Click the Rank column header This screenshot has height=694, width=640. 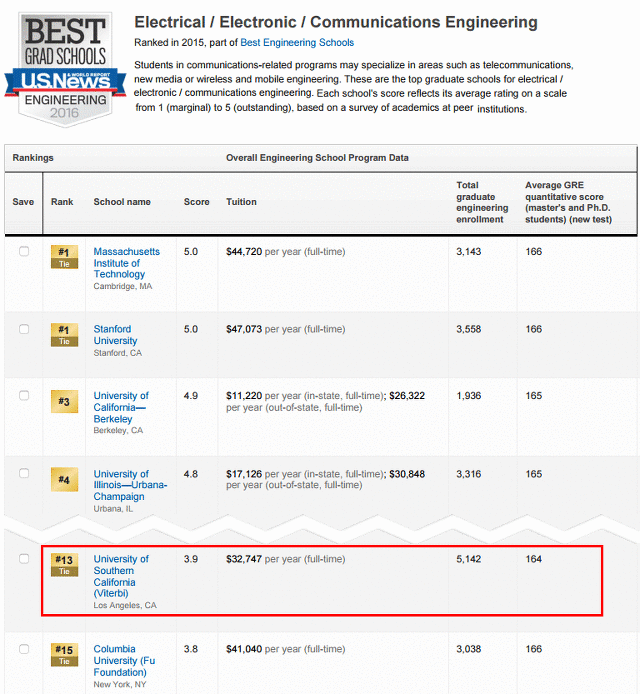[62, 202]
